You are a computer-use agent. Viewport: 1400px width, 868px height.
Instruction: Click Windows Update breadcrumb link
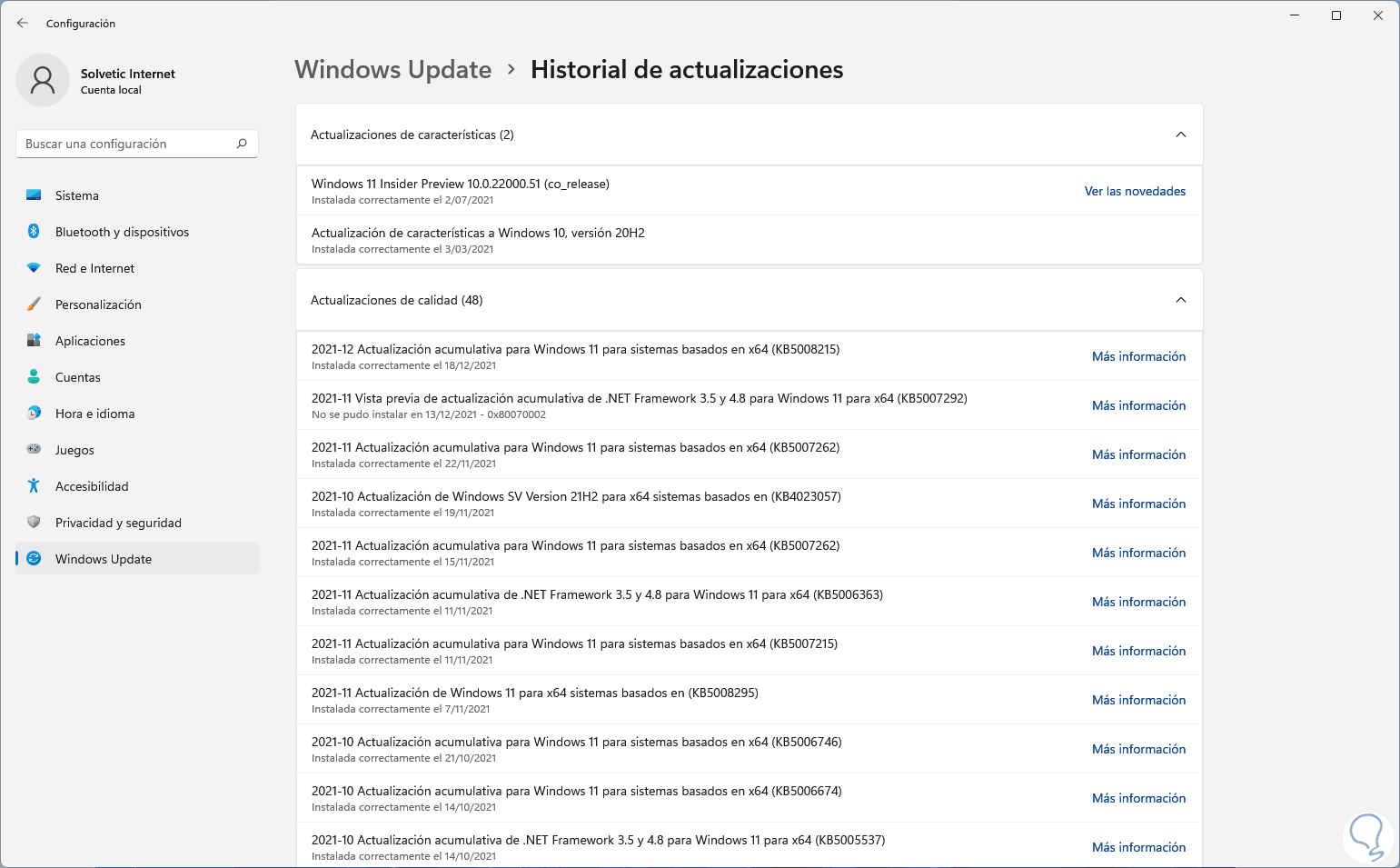392,70
